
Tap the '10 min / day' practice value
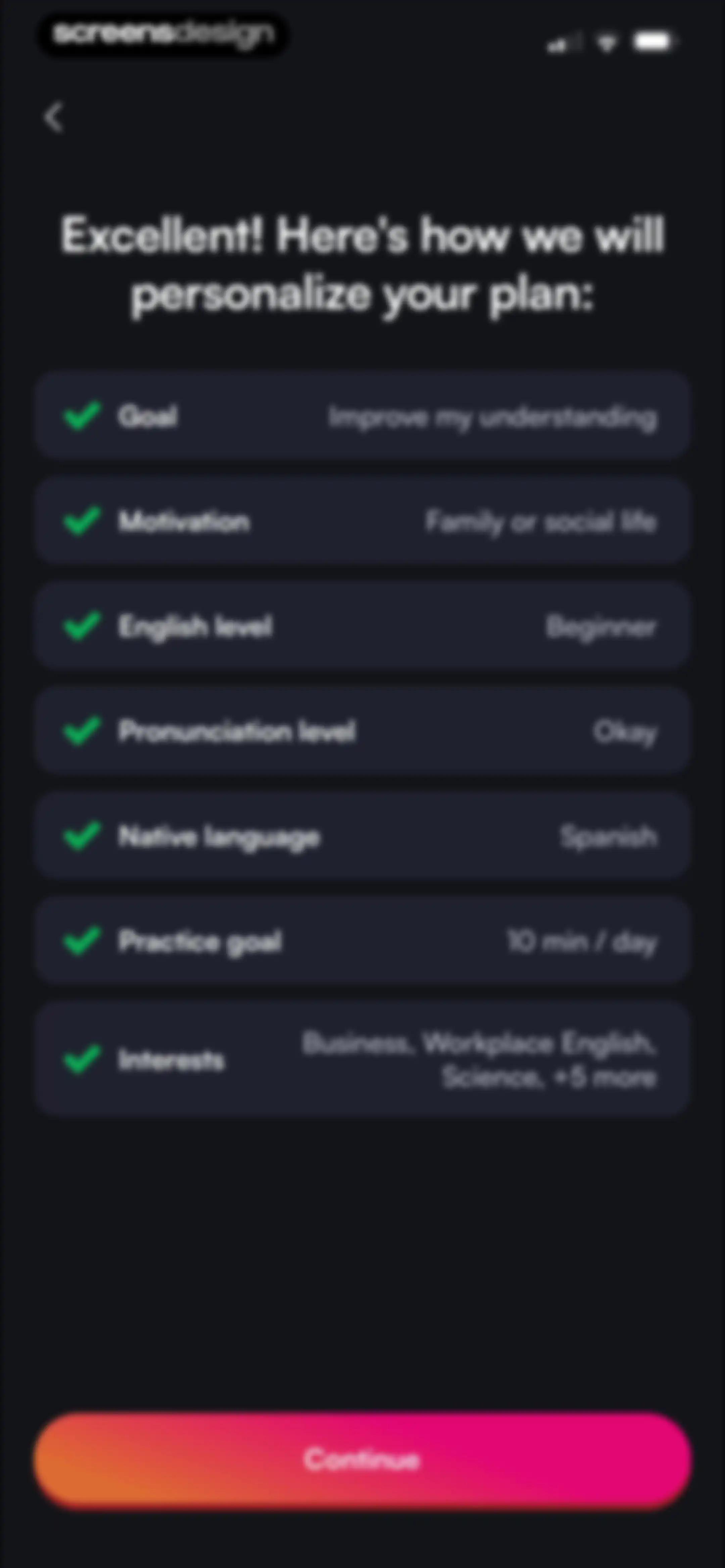[x=582, y=942]
